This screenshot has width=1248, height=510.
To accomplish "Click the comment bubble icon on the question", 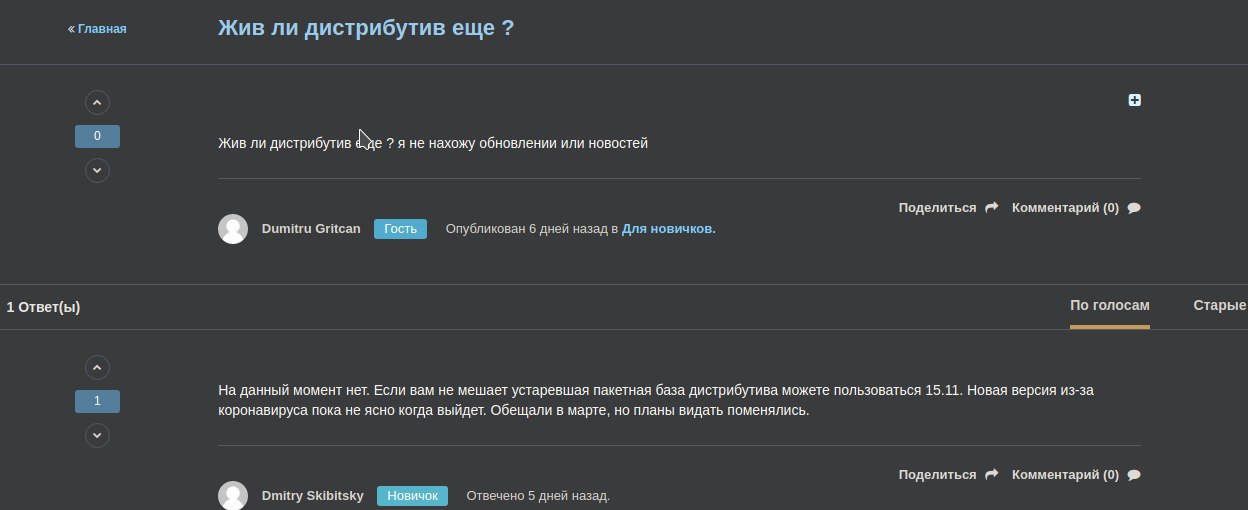I will (1134, 208).
